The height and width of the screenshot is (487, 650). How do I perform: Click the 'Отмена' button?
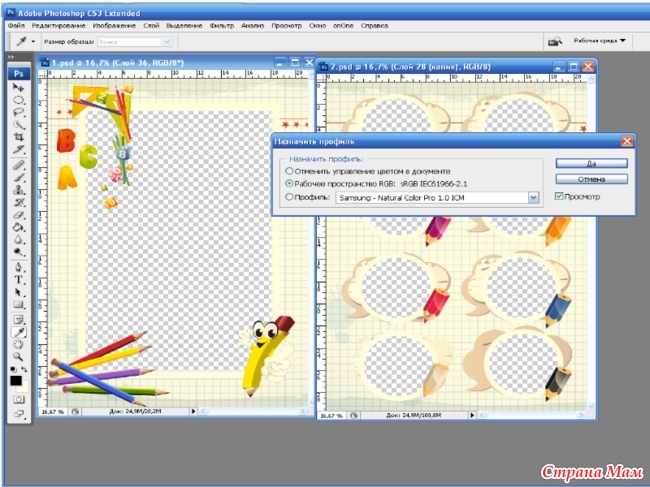click(593, 179)
